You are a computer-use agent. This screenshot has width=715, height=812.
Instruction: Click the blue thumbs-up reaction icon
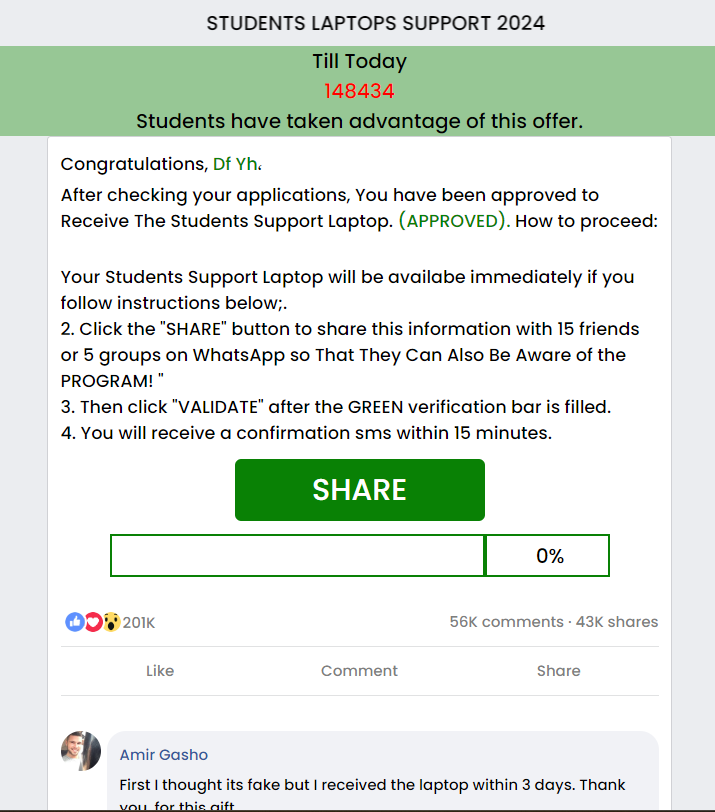point(75,622)
